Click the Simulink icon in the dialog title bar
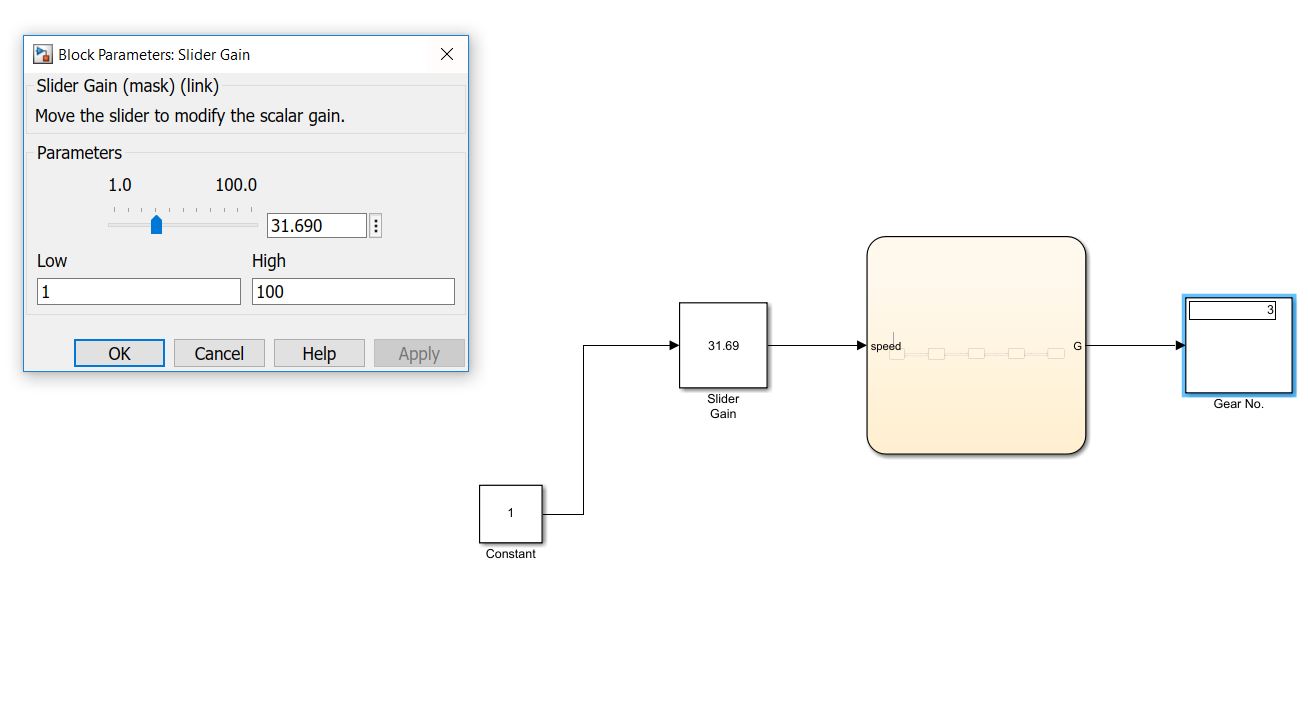 [x=41, y=54]
